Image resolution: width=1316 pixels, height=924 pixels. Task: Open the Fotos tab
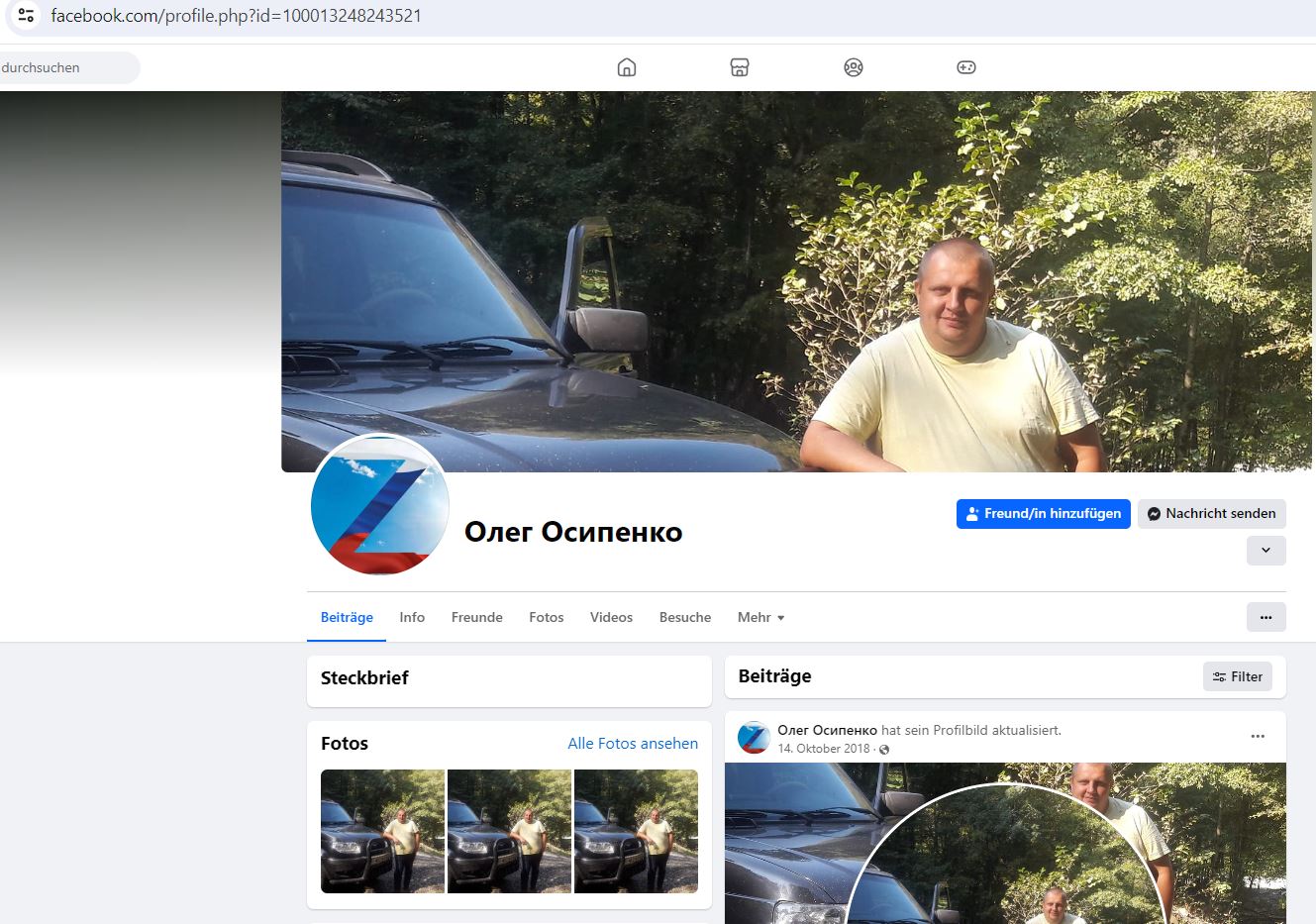click(x=547, y=617)
